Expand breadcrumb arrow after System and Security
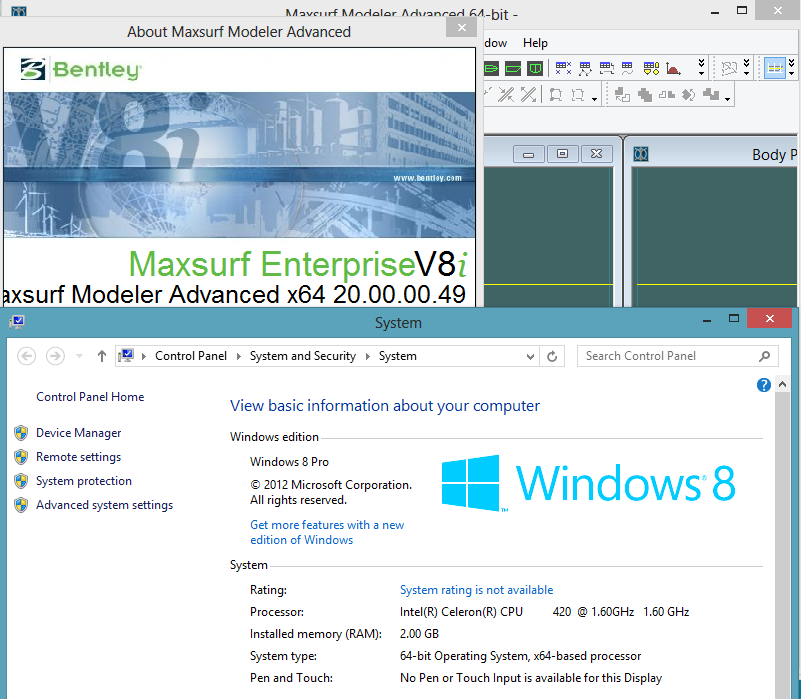 [x=367, y=356]
